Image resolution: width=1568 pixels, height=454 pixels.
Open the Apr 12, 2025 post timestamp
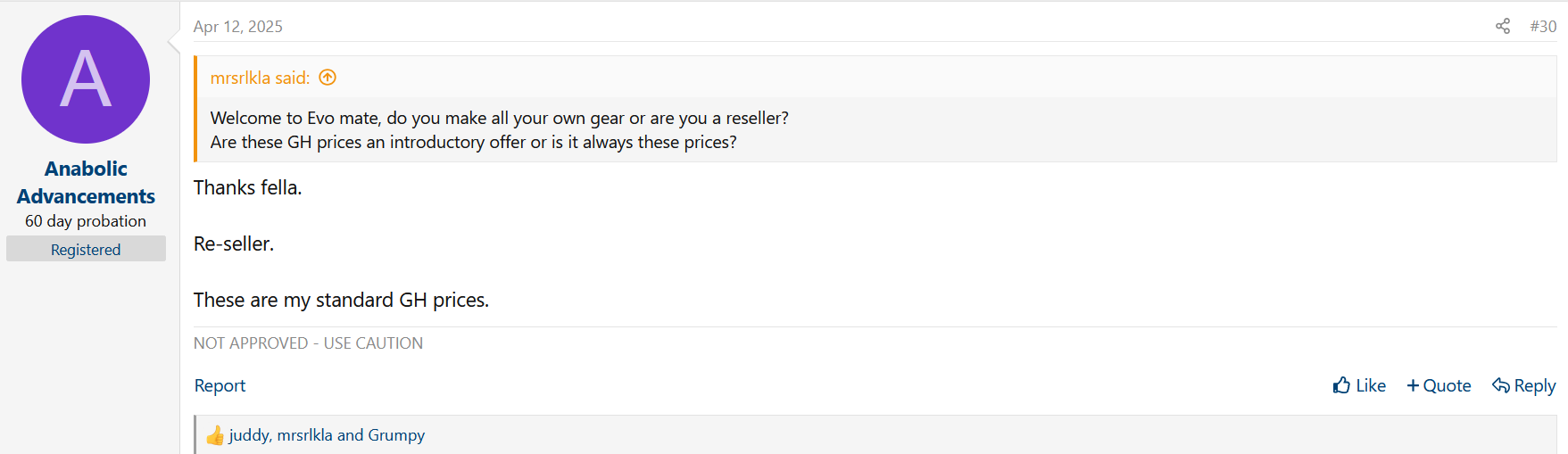pos(238,27)
